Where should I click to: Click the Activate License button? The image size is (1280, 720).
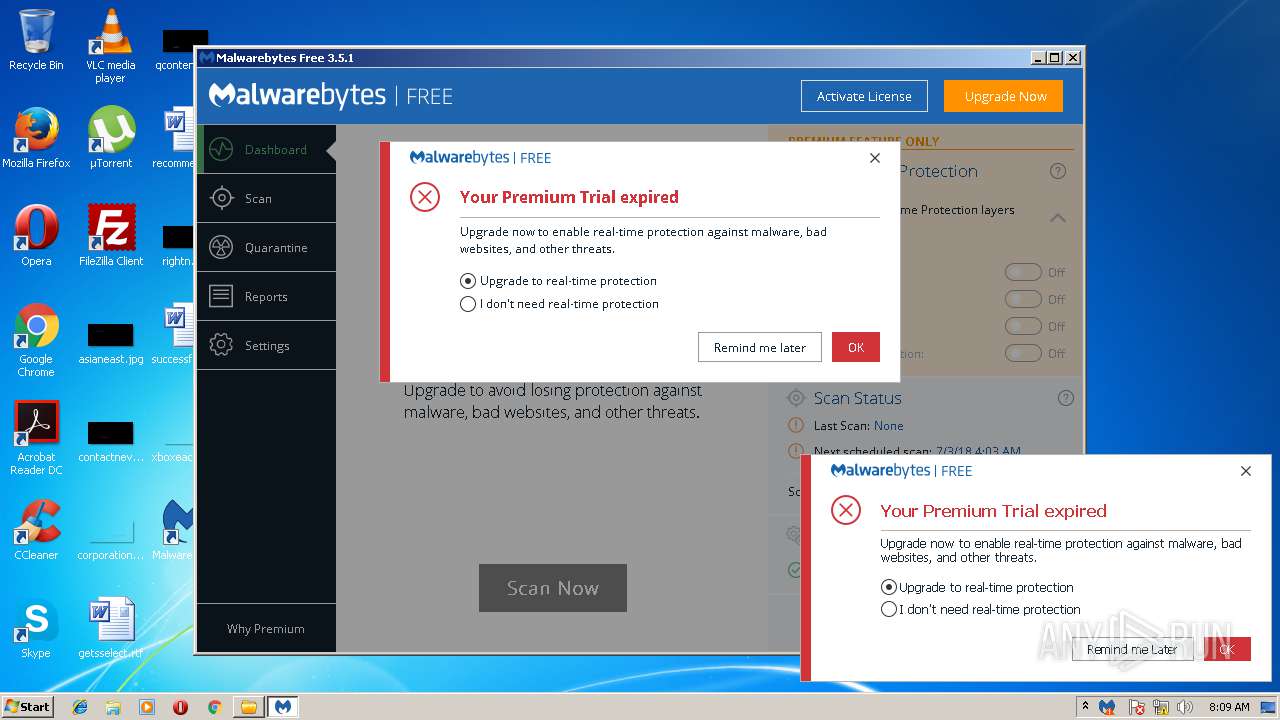click(864, 96)
